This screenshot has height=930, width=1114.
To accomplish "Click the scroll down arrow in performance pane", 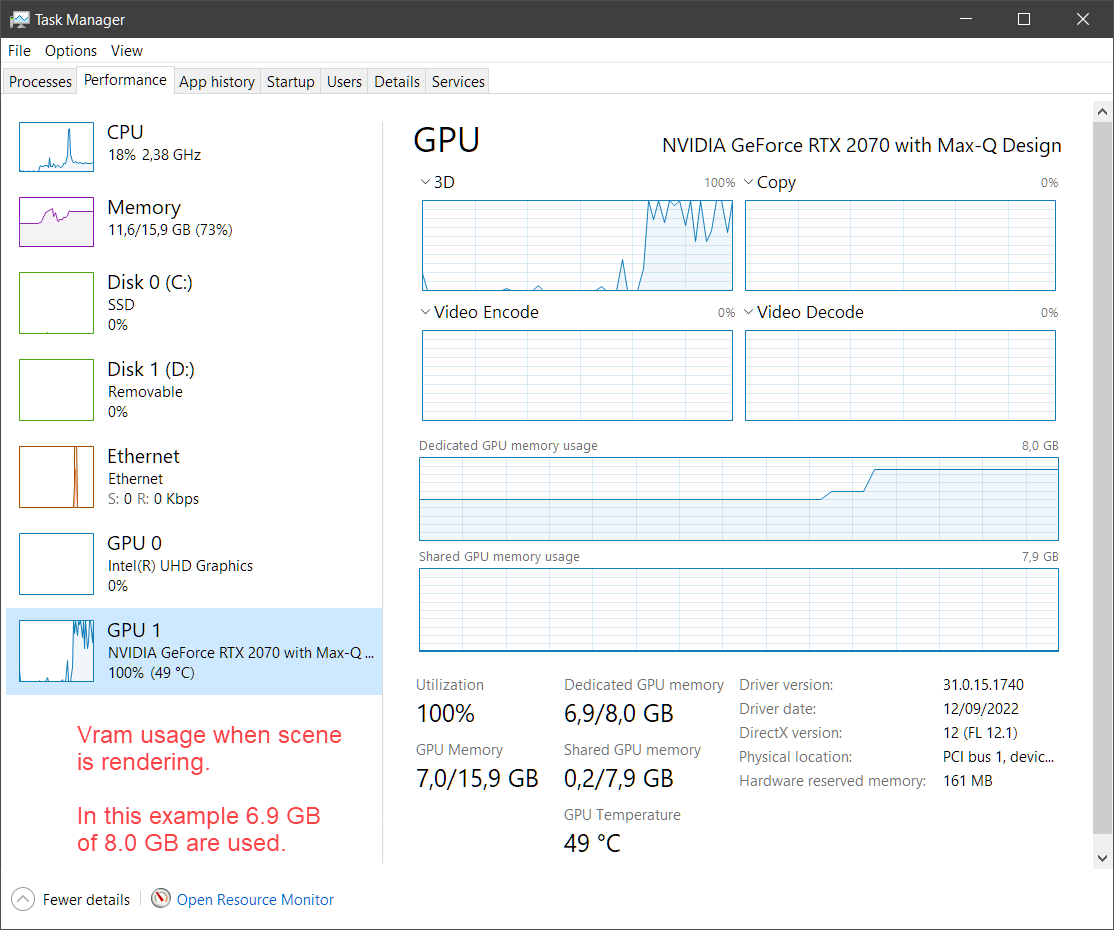I will point(1102,857).
